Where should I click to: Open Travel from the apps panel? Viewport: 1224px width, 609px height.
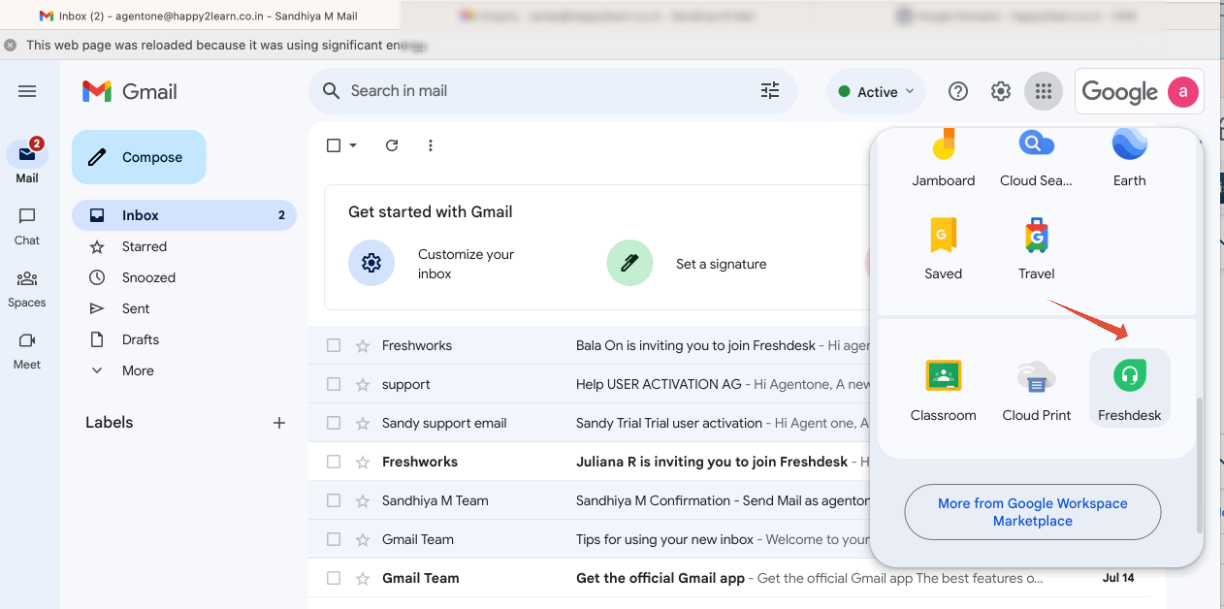click(x=1036, y=248)
